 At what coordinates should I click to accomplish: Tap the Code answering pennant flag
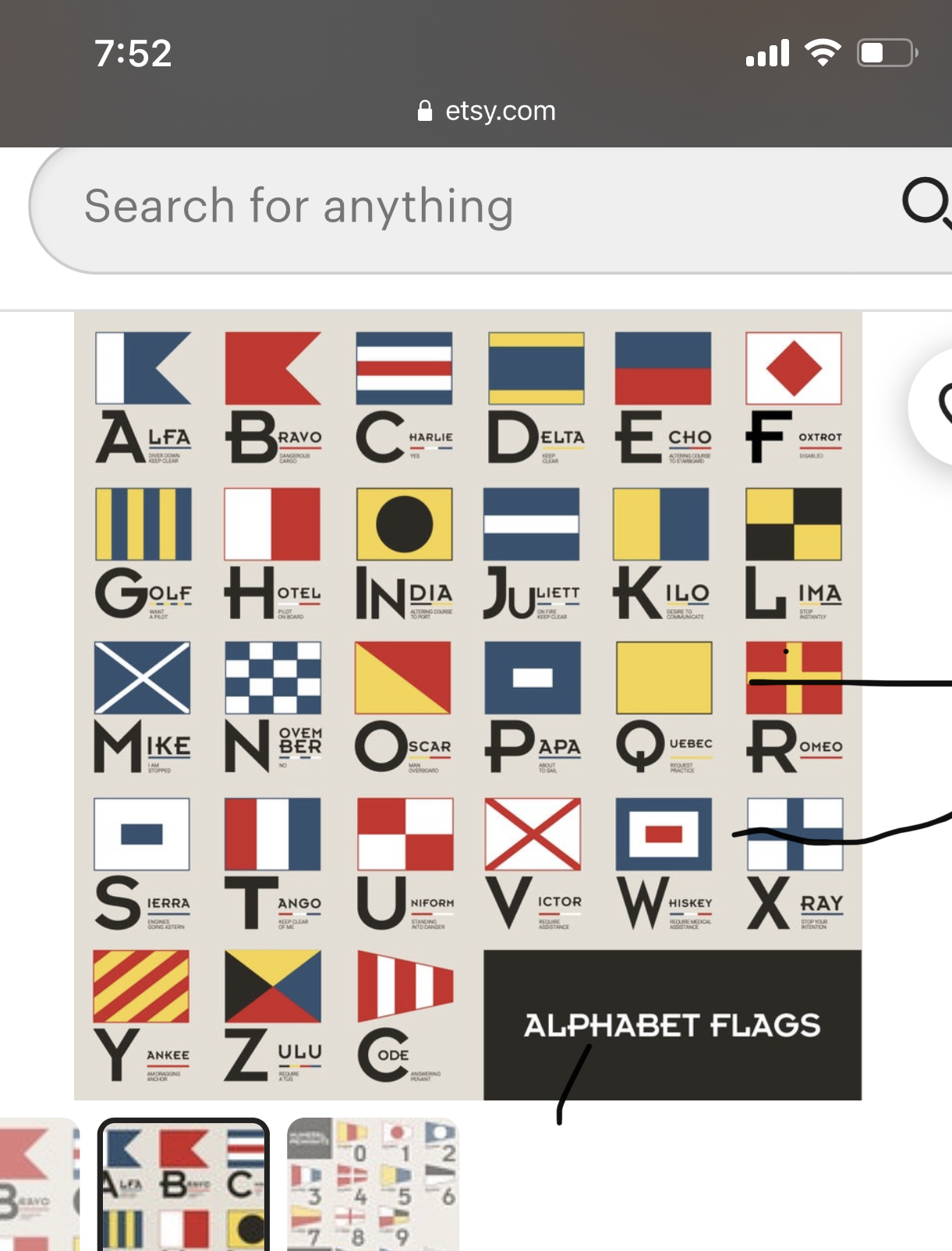[x=405, y=986]
